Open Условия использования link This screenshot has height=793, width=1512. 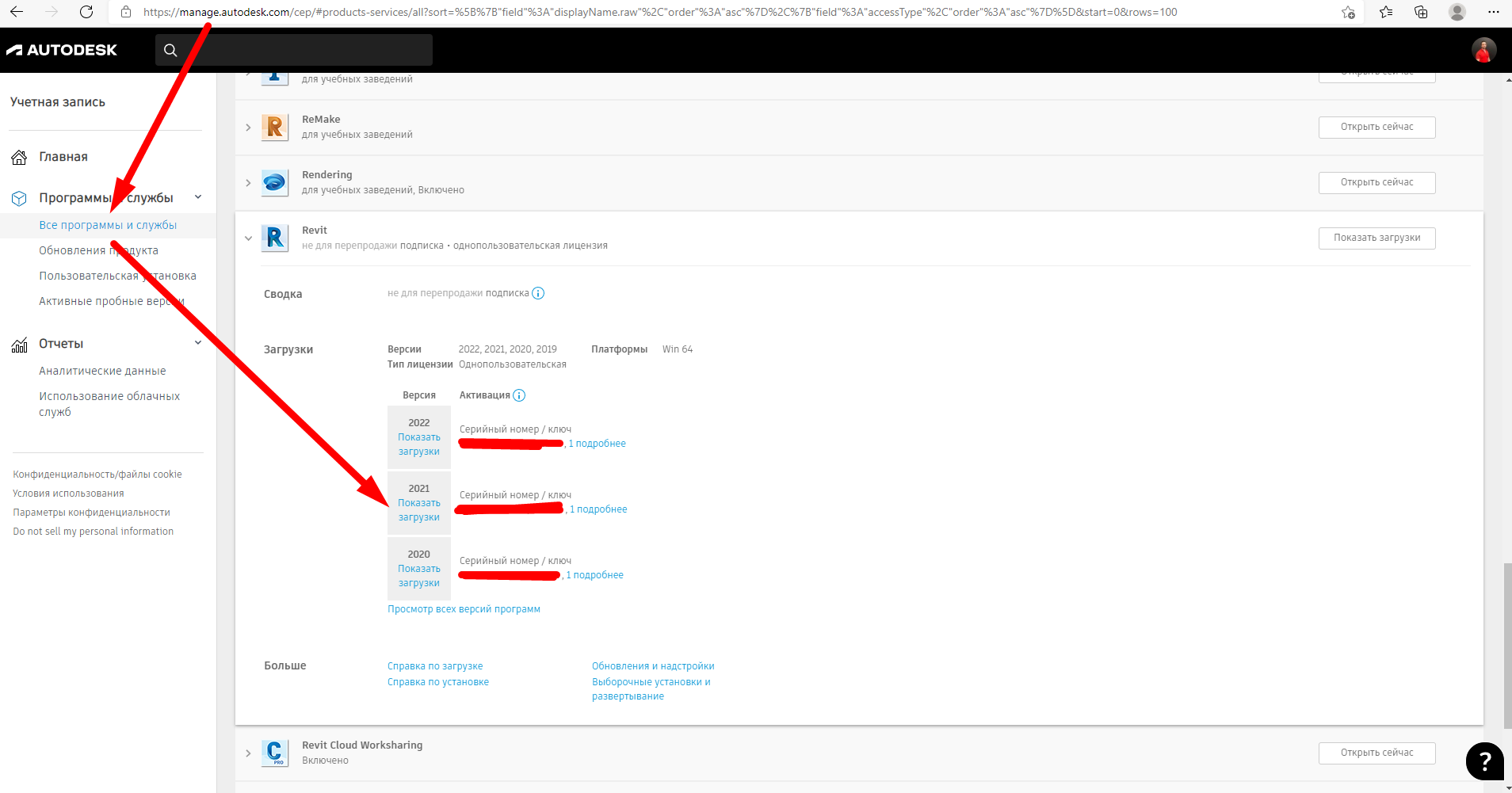(x=68, y=494)
